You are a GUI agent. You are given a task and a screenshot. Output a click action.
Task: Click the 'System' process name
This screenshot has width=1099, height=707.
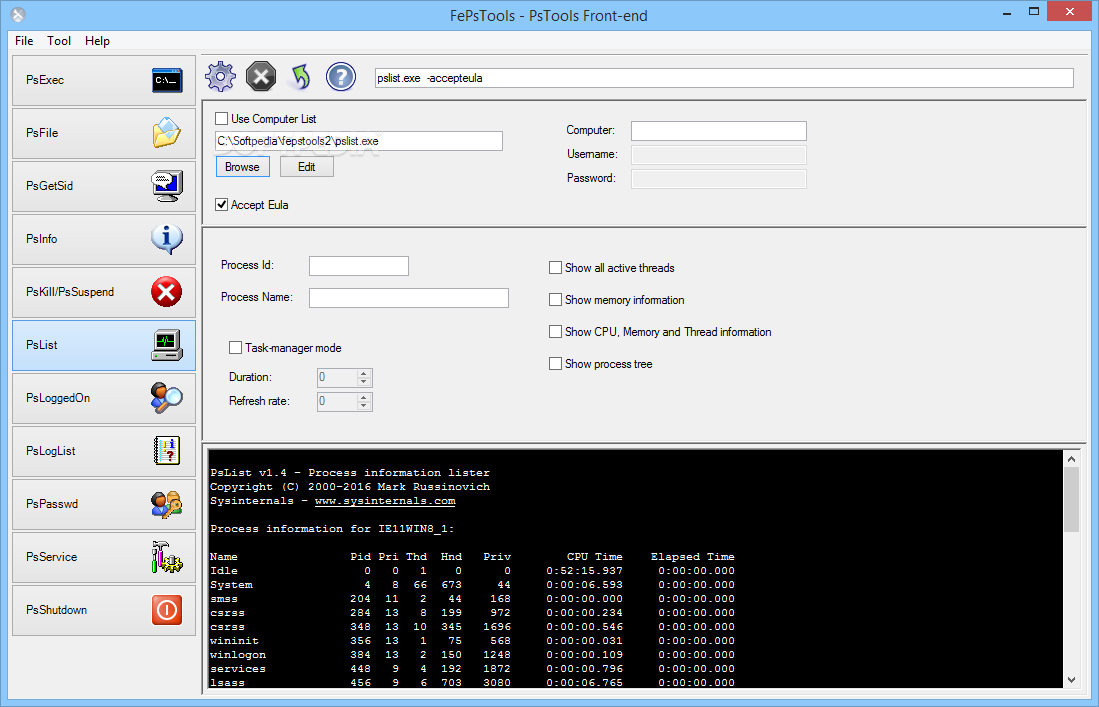tap(231, 585)
